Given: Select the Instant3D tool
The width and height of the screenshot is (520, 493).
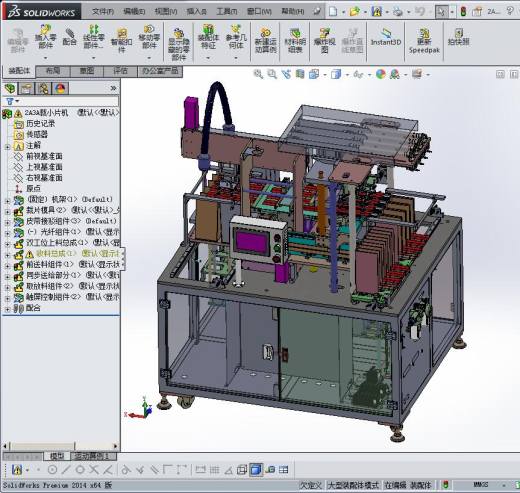Looking at the screenshot, I should (x=386, y=37).
